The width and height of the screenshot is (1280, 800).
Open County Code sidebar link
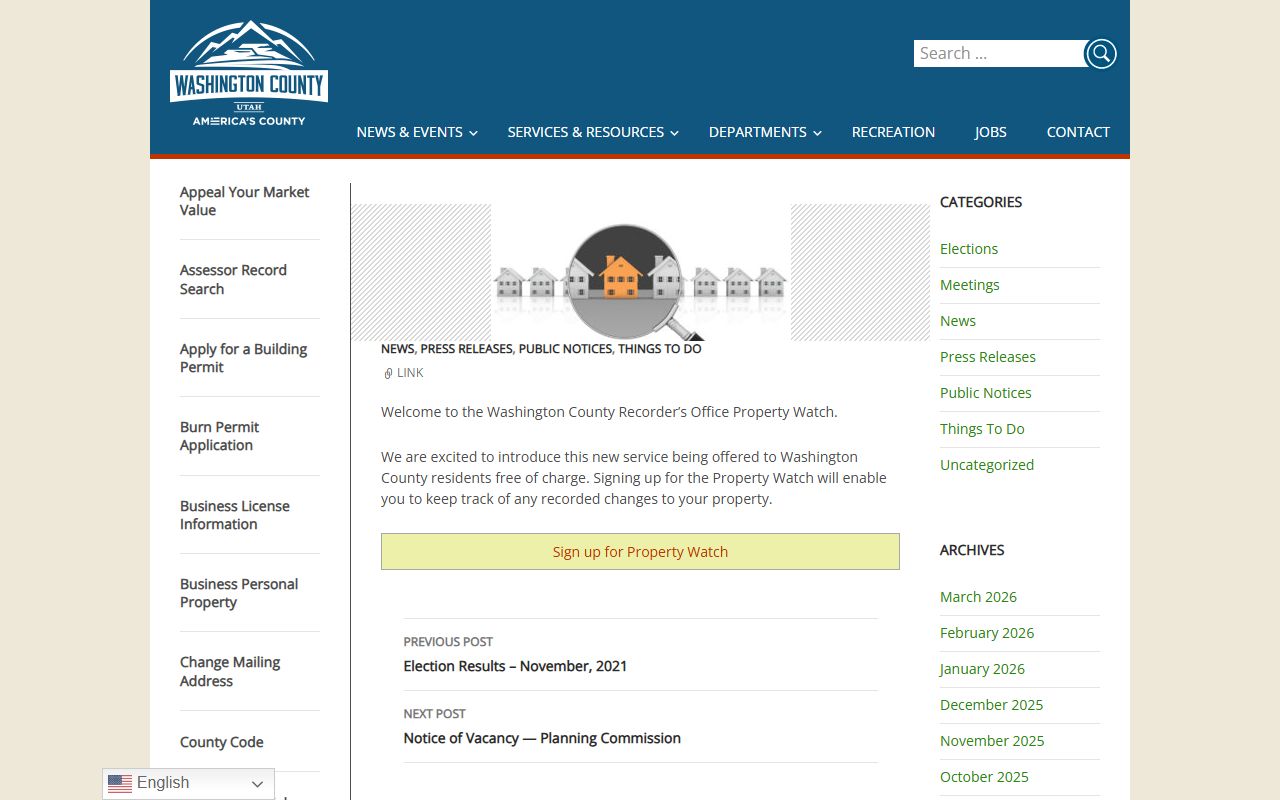(222, 742)
